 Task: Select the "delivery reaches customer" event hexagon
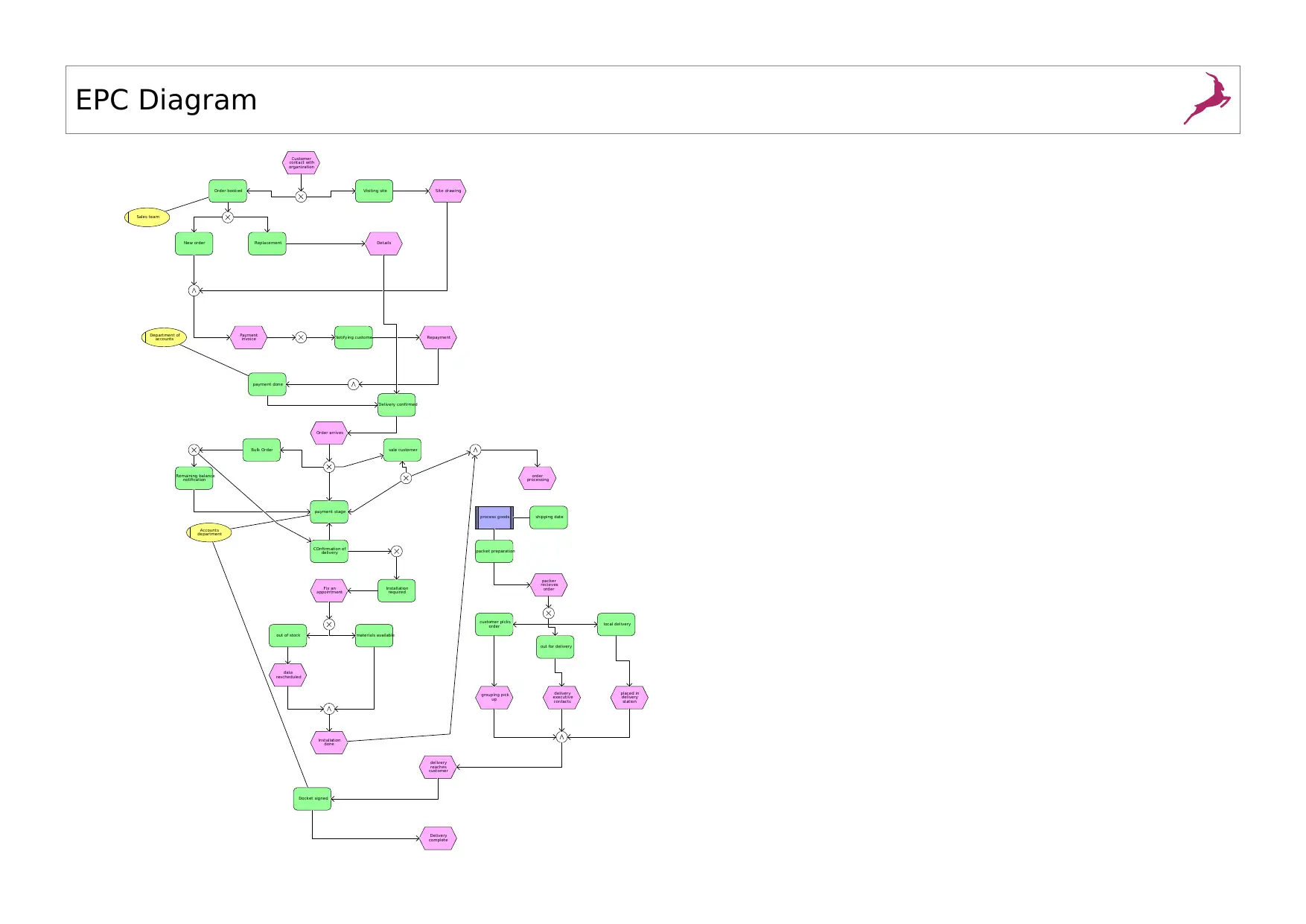pyautogui.click(x=438, y=767)
